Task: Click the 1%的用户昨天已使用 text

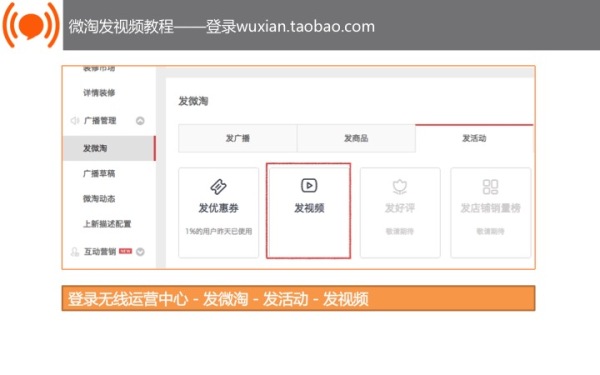Action: point(218,231)
